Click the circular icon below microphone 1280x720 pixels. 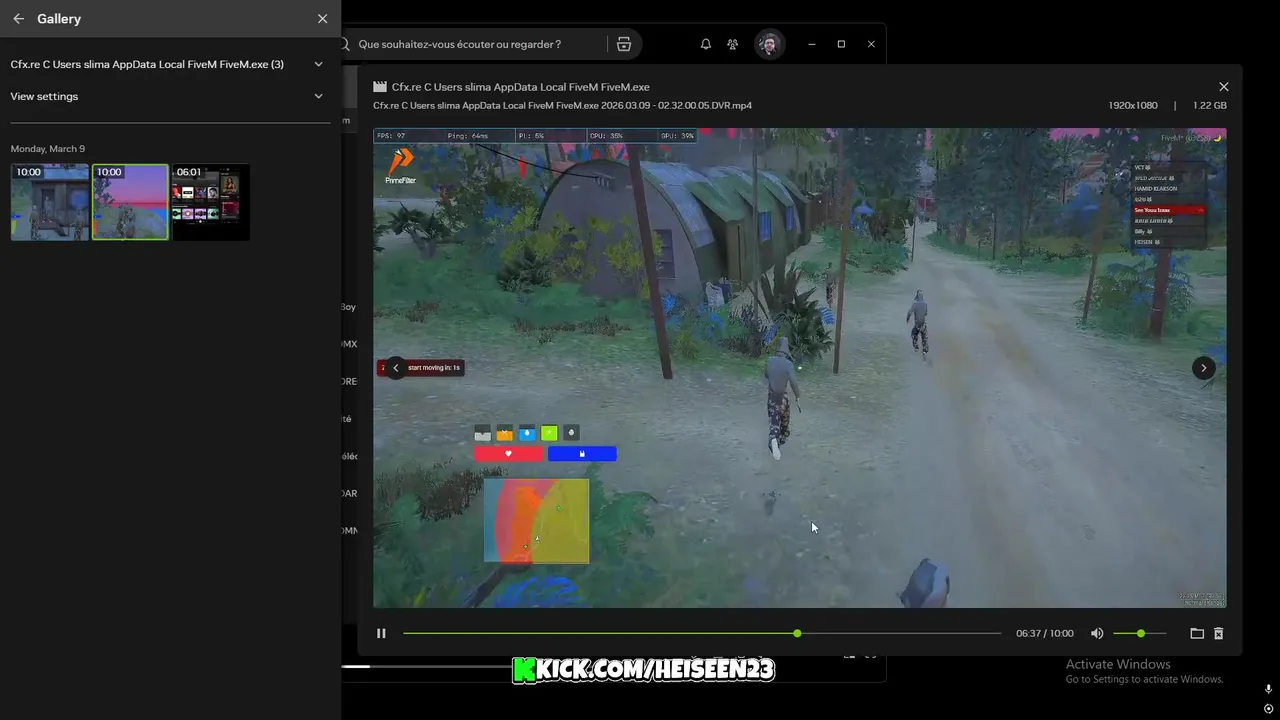pyautogui.click(x=1268, y=709)
